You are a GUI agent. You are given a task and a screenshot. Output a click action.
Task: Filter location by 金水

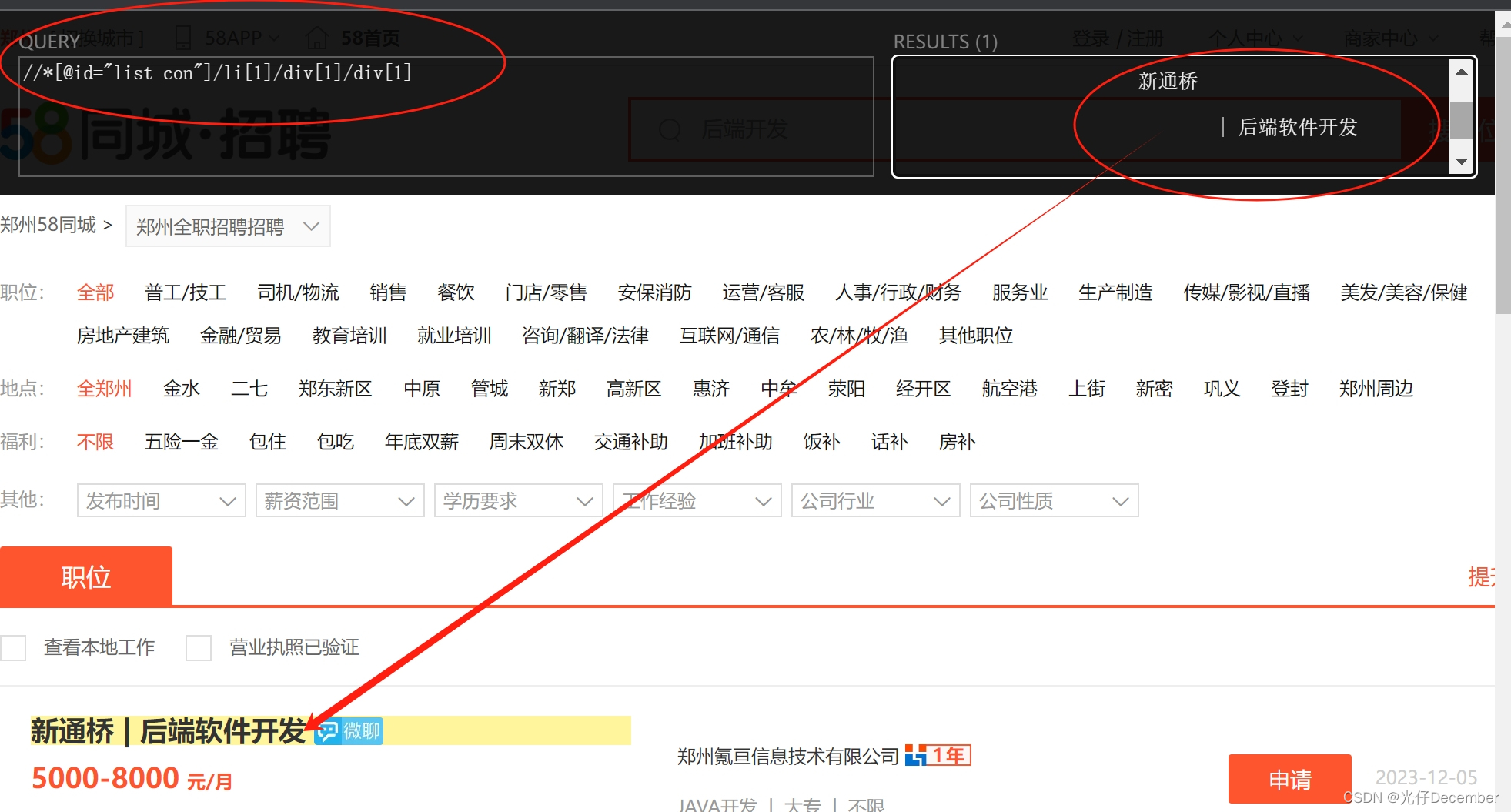(182, 389)
